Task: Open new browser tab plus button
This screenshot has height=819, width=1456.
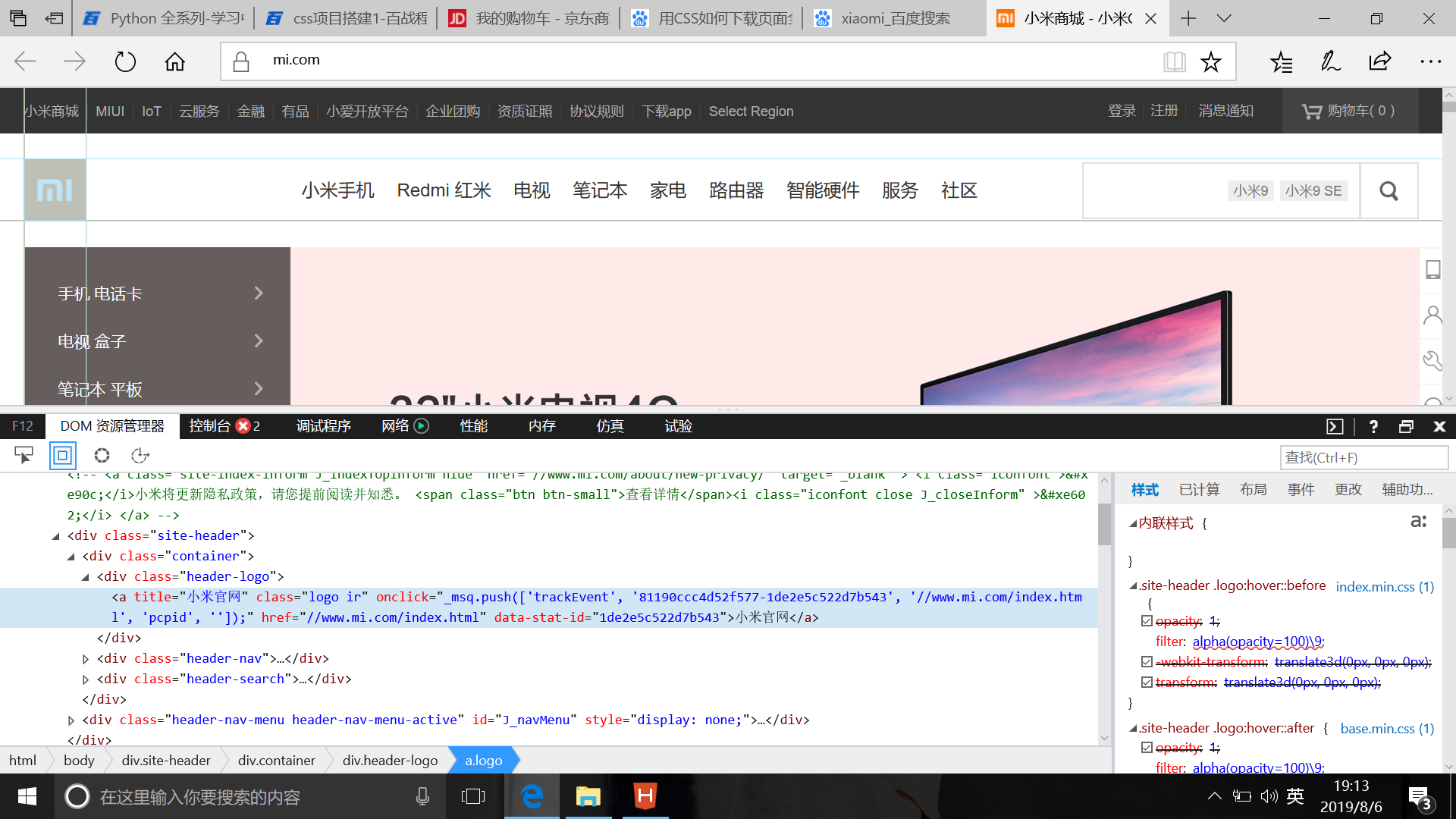Action: tap(1188, 18)
